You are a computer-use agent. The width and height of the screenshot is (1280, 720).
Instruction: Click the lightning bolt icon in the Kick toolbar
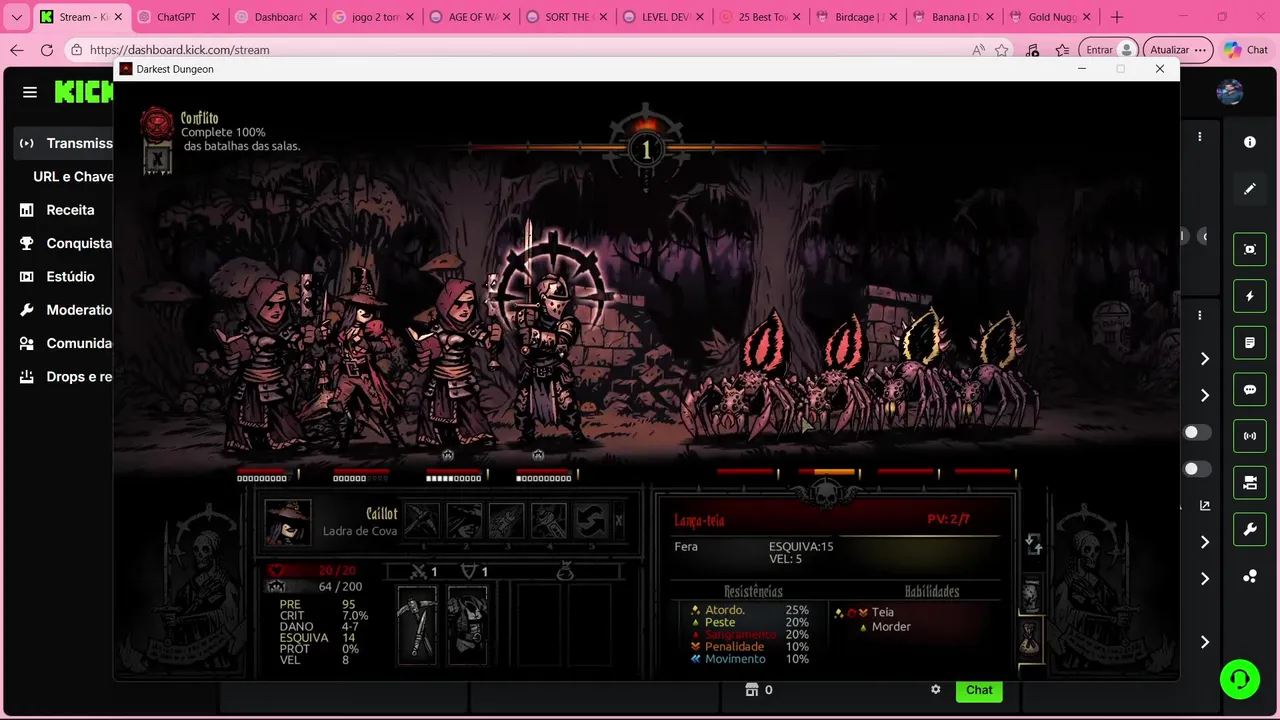pyautogui.click(x=1250, y=296)
